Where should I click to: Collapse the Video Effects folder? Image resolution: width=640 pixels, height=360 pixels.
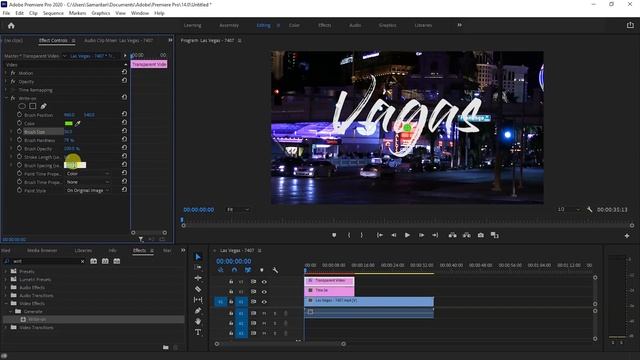pyautogui.click(x=6, y=303)
